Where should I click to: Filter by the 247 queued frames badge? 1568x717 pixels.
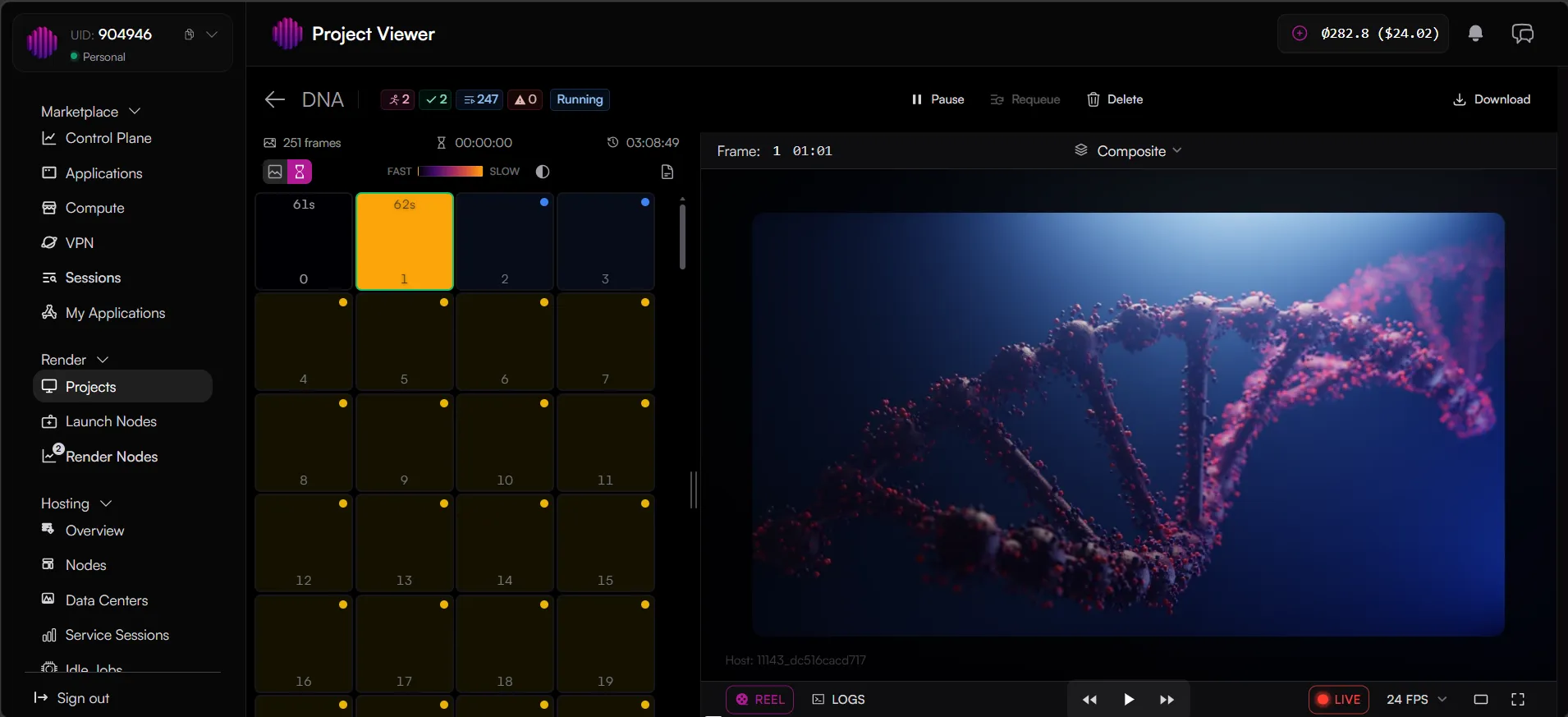tap(481, 99)
